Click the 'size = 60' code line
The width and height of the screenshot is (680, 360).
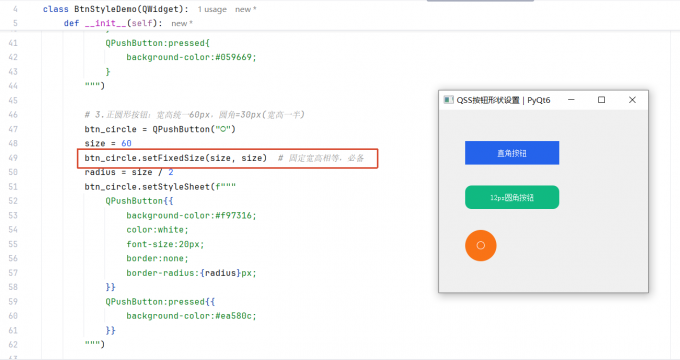tap(108, 144)
